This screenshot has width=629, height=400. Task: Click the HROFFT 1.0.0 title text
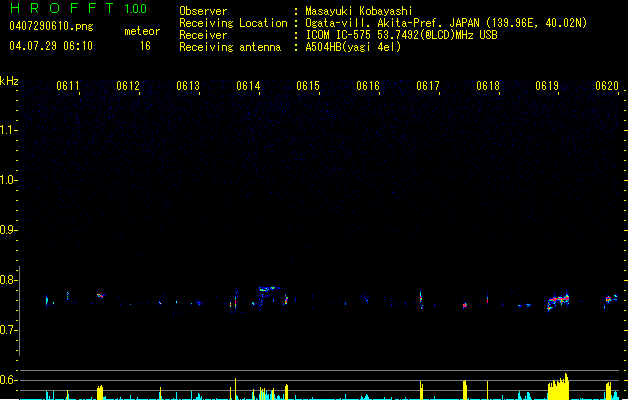tap(79, 8)
